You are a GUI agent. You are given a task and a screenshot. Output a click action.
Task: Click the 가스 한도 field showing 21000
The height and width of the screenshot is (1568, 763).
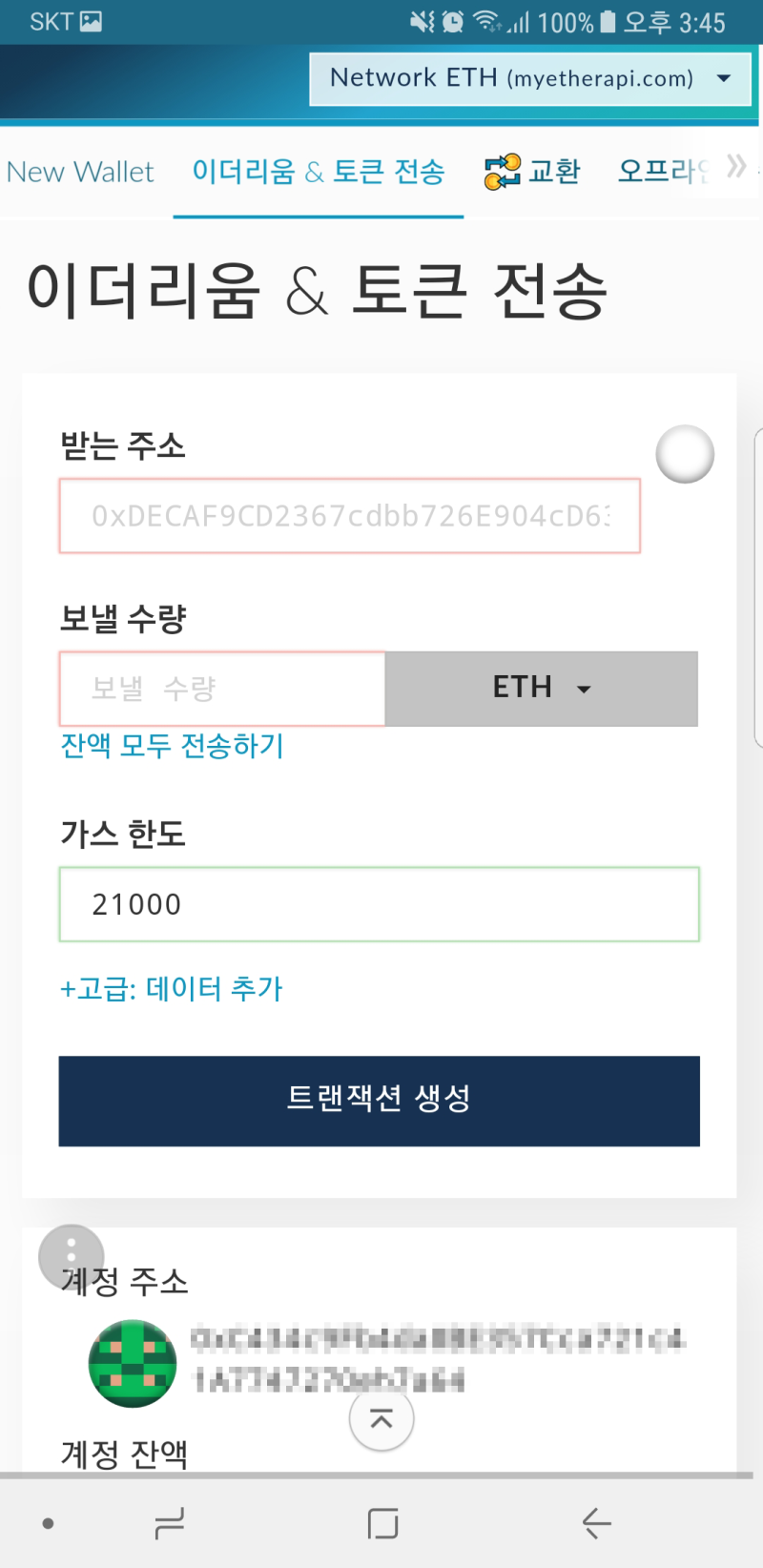380,904
